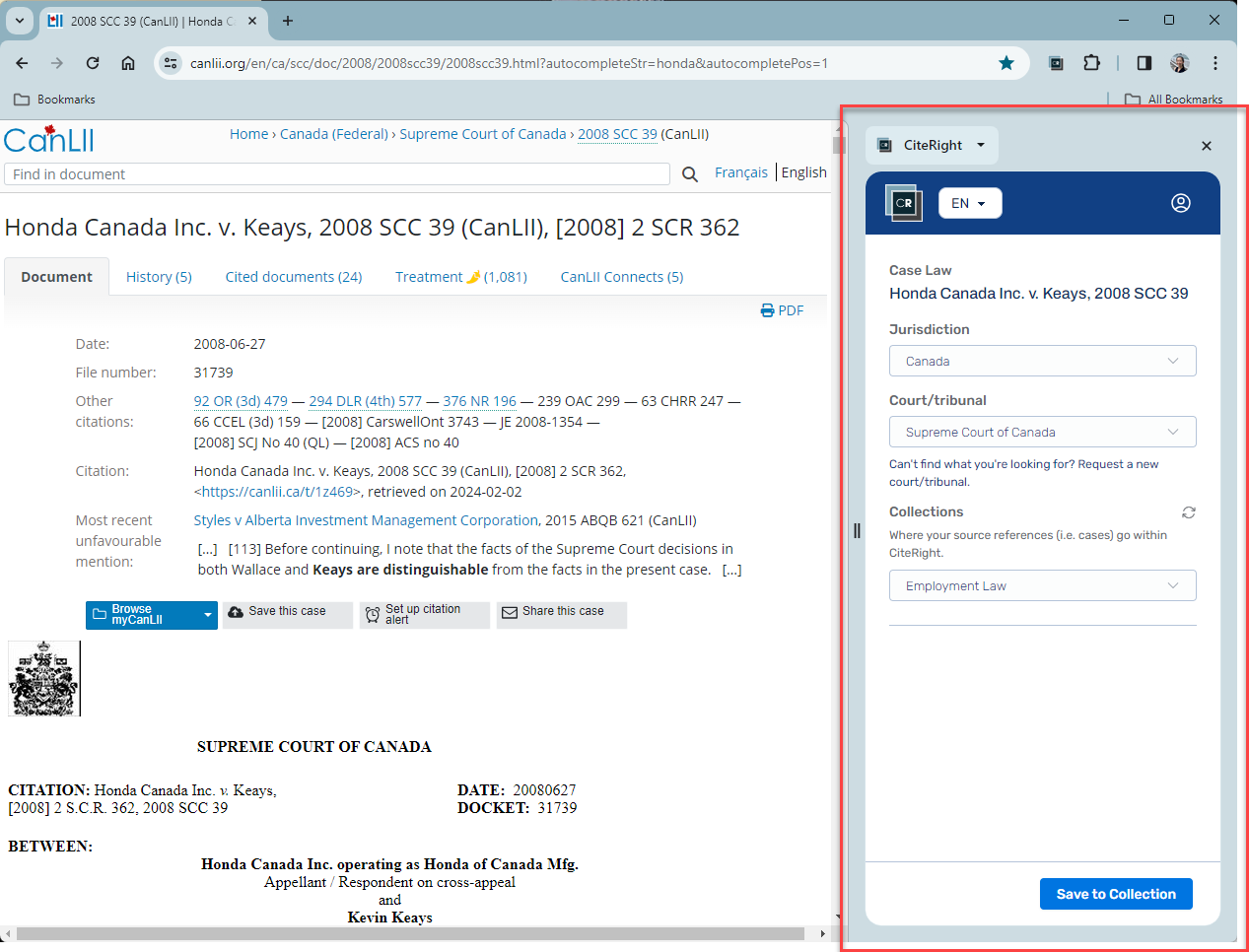Click the bookmark star in address bar
The height and width of the screenshot is (952, 1249).
pos(1006,63)
